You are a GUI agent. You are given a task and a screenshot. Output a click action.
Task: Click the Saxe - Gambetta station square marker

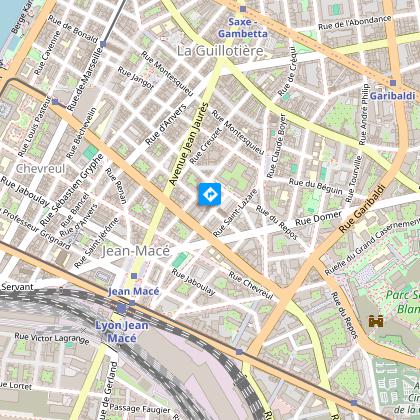point(243,9)
